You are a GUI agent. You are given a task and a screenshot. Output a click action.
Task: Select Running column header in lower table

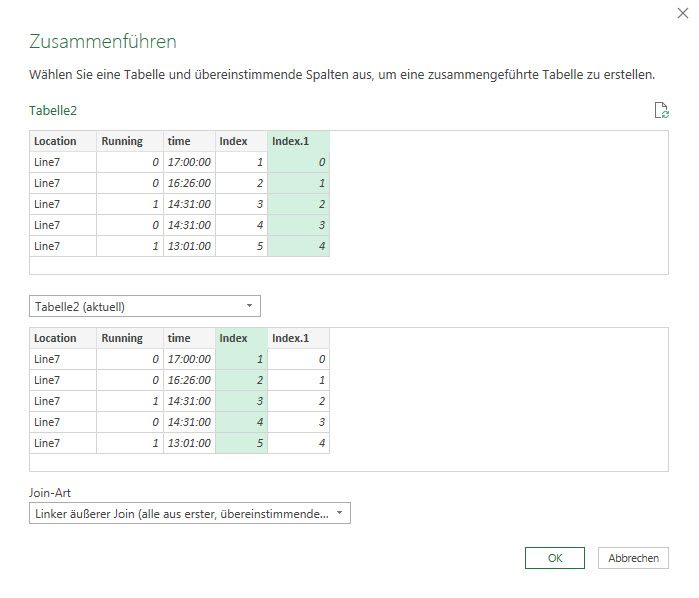click(130, 338)
